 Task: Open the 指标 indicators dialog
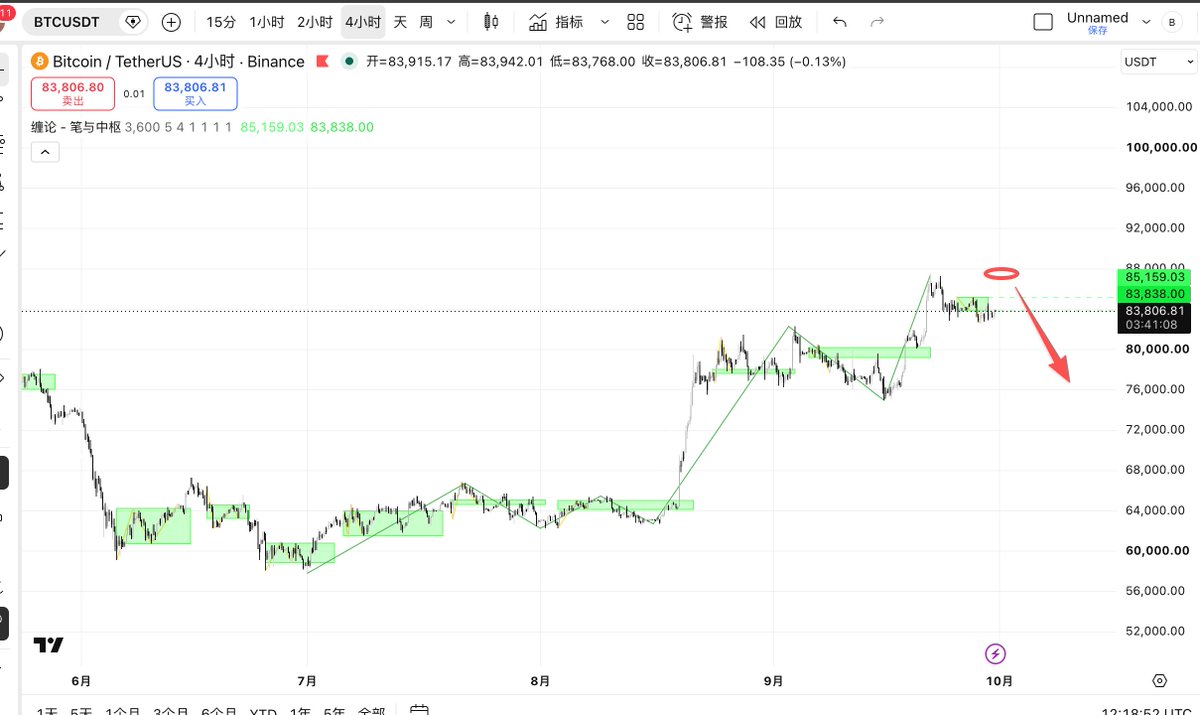tap(556, 22)
